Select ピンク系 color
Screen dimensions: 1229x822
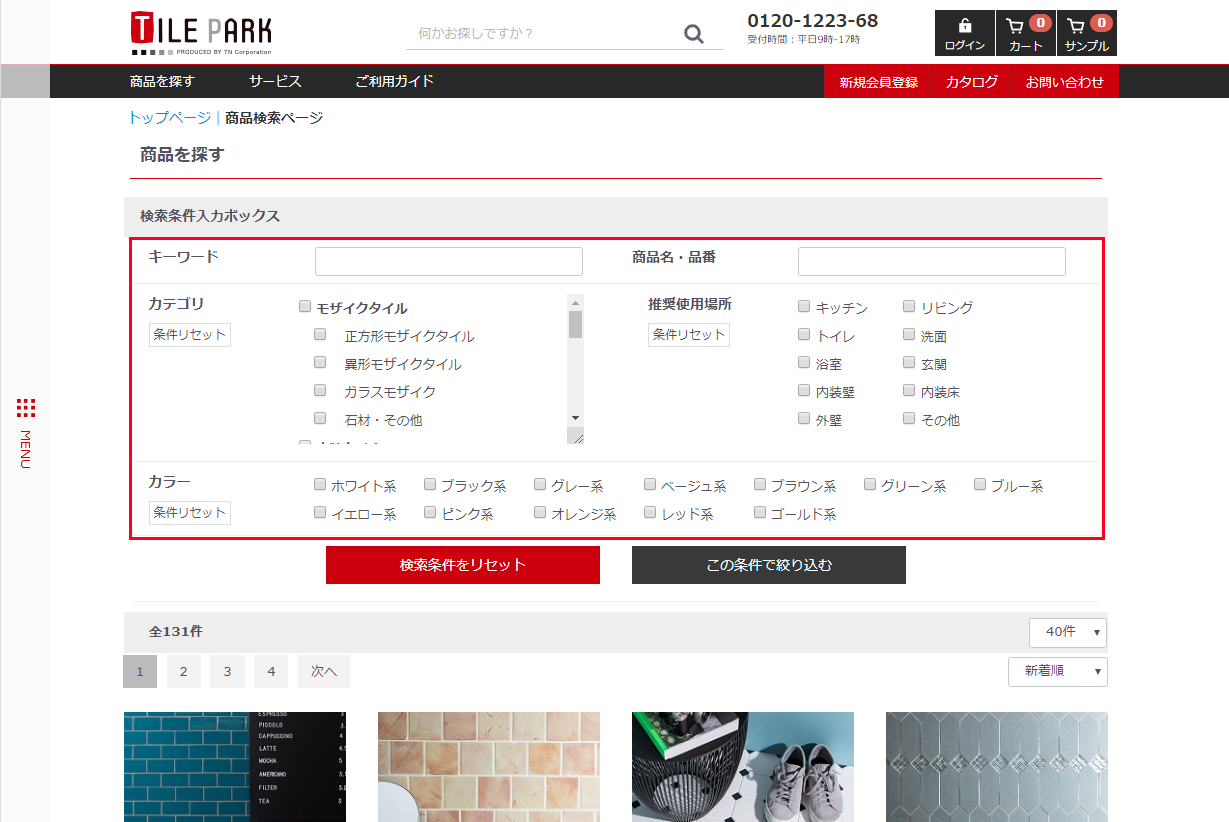pyautogui.click(x=430, y=513)
